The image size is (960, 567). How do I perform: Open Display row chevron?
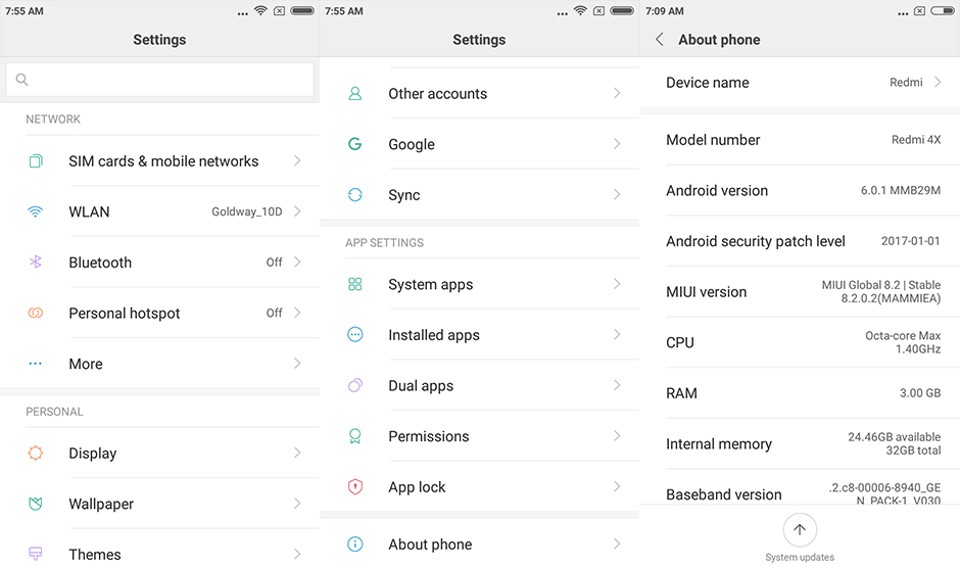click(x=297, y=453)
